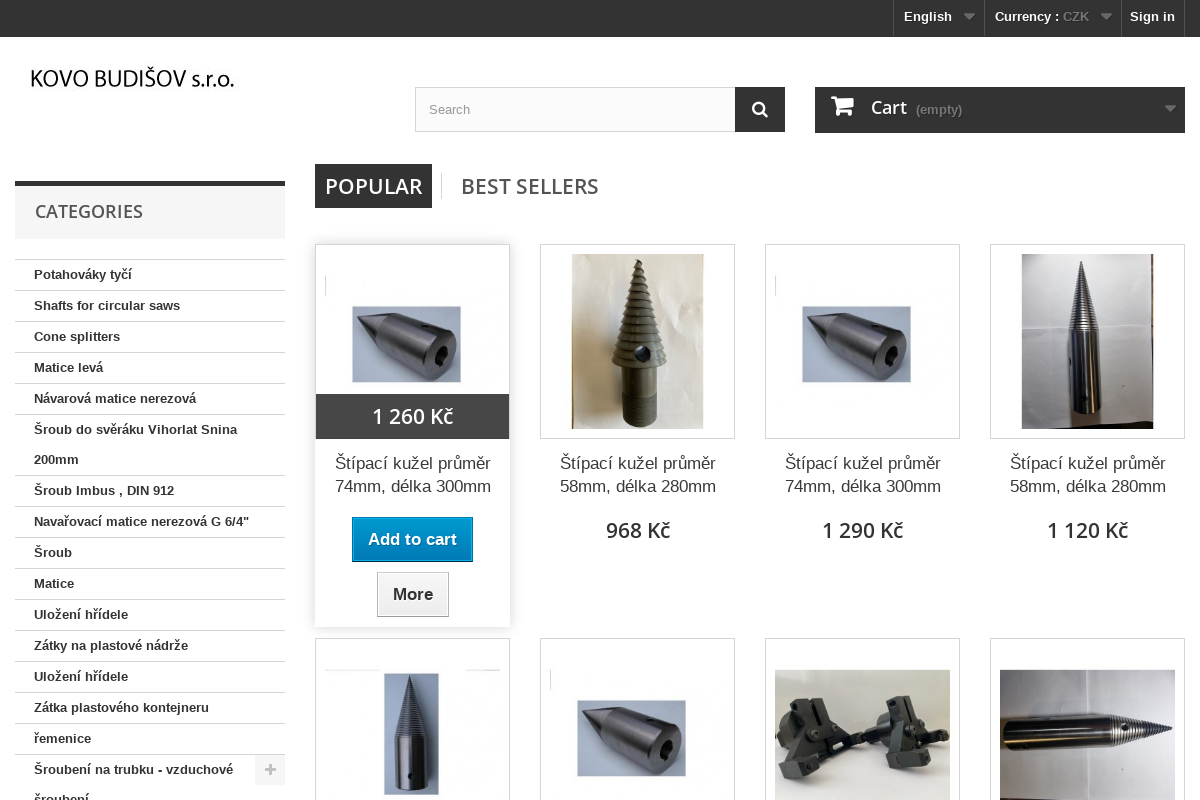The image size is (1200, 800).
Task: Open Shafts for circular saws category
Action: 107,306
